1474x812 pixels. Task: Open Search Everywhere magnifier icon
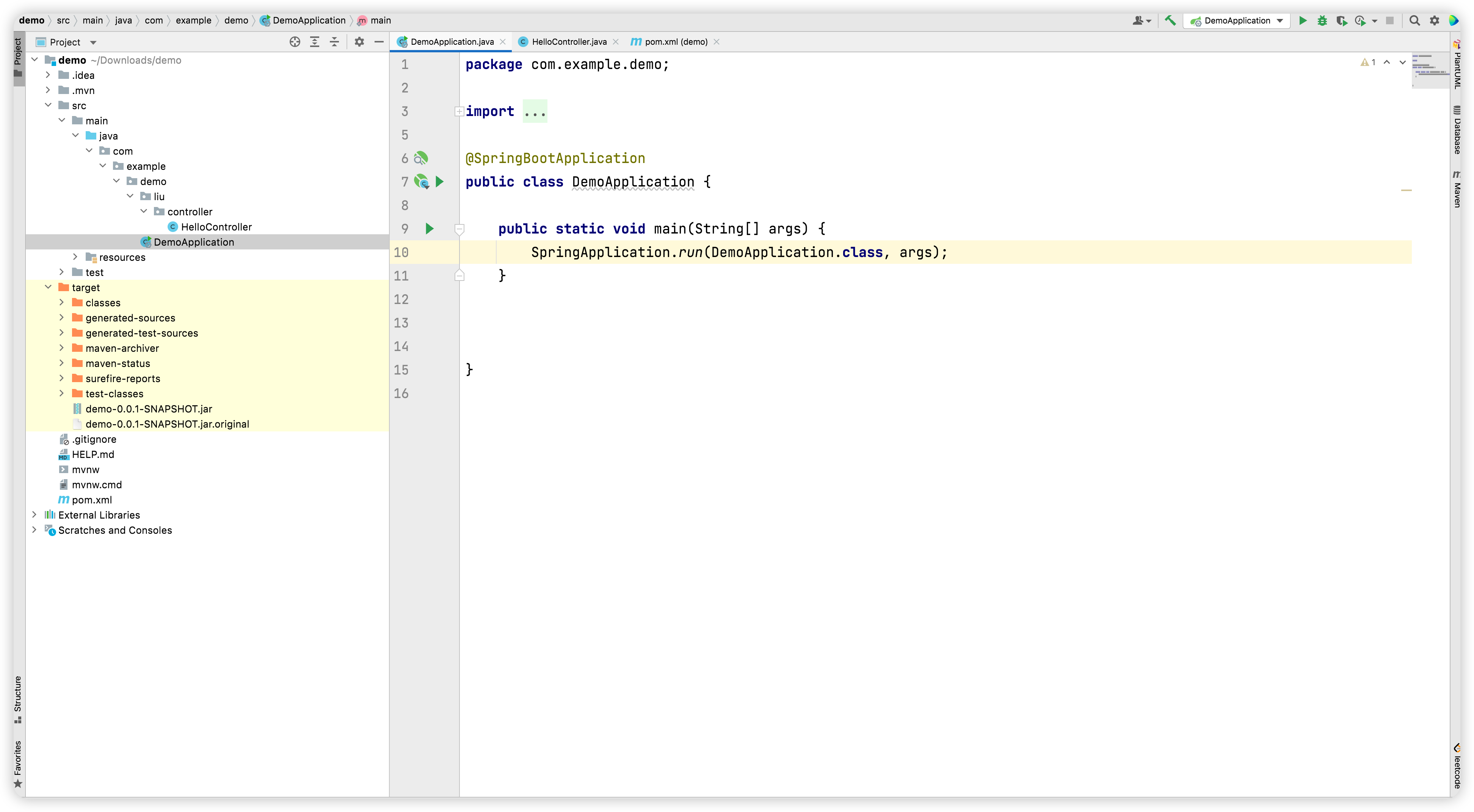point(1414,20)
